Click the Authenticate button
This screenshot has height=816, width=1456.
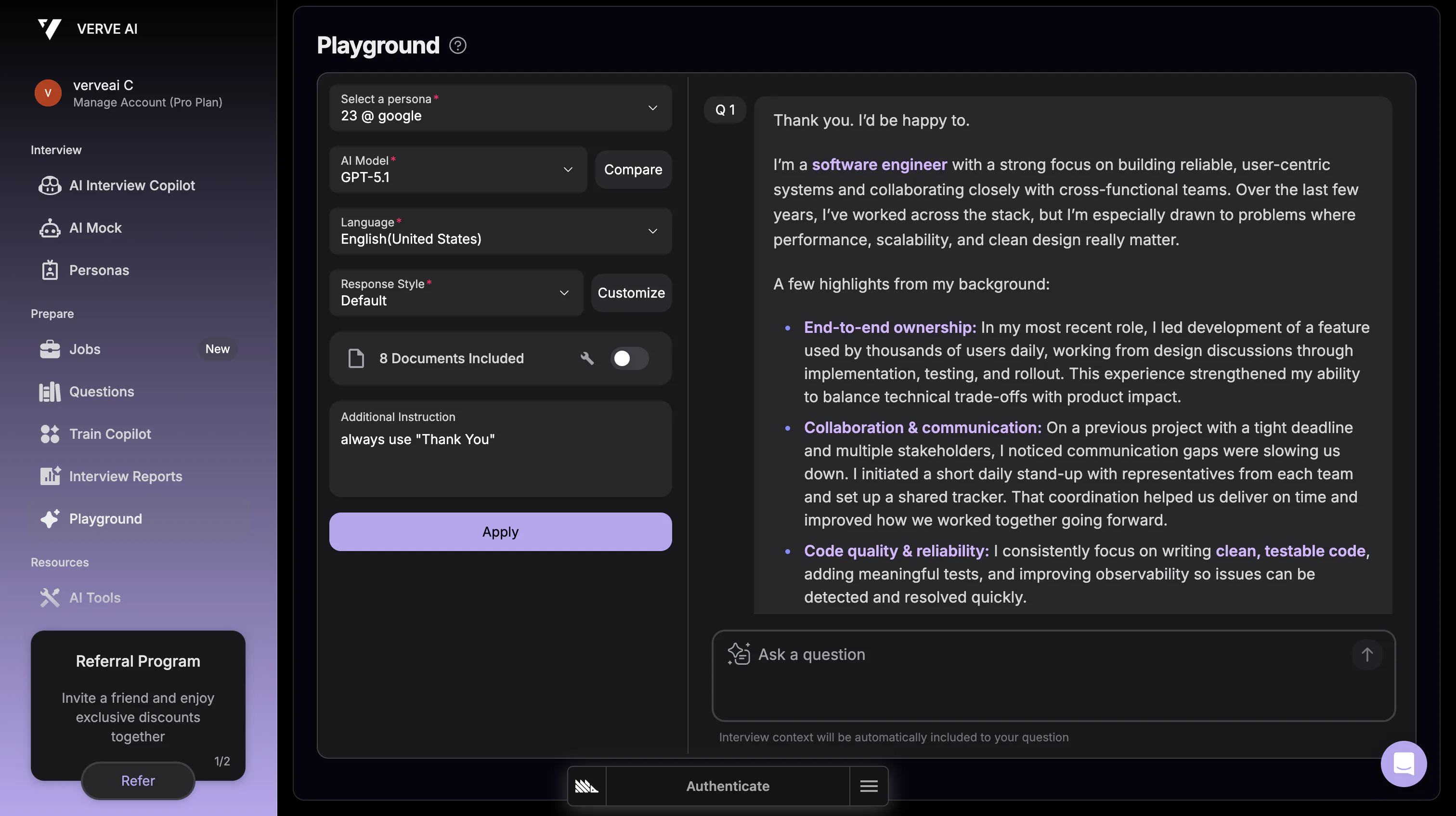[728, 786]
